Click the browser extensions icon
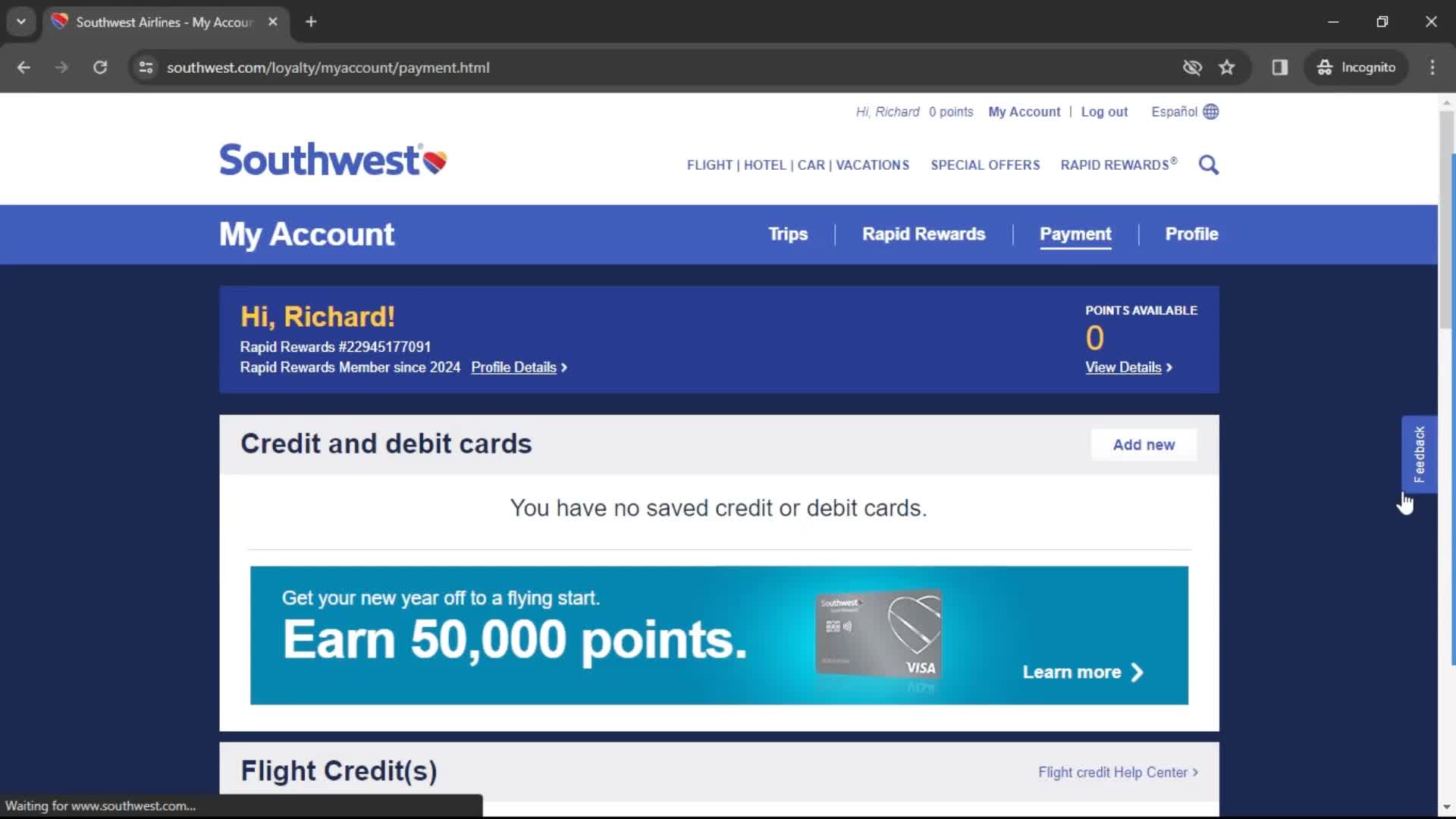 1280,67
